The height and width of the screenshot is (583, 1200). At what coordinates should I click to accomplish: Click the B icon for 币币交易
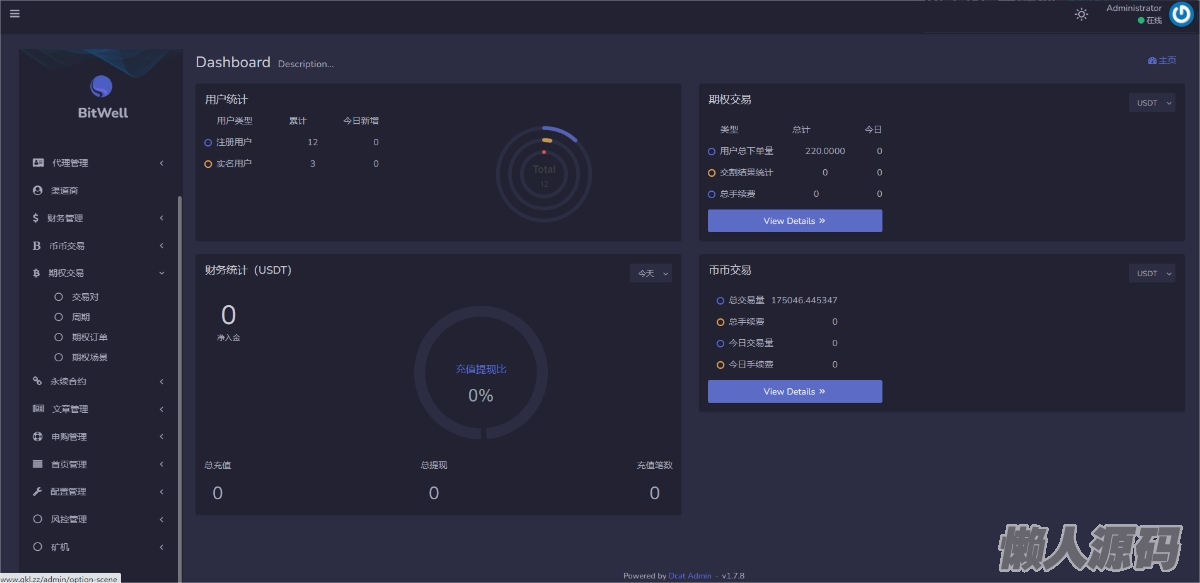(37, 246)
